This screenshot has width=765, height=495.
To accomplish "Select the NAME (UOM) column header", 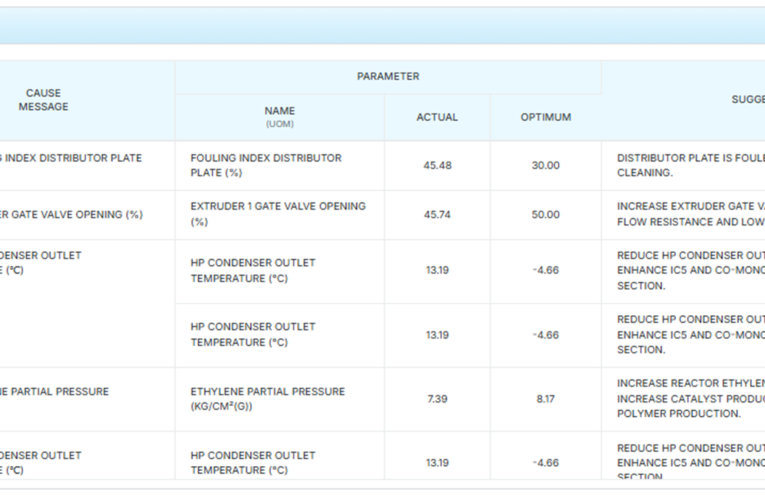I will (280, 117).
